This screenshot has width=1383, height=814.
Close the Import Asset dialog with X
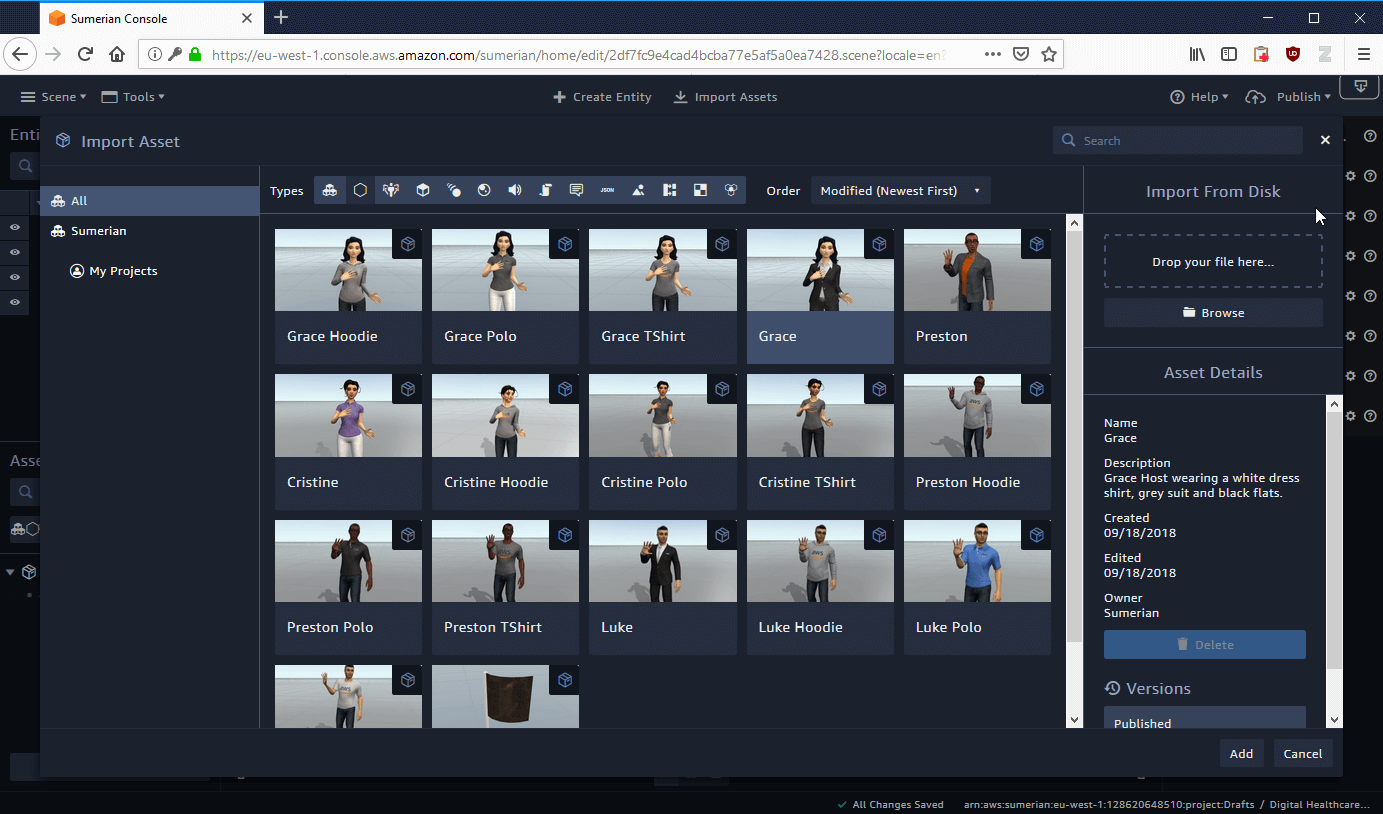point(1325,140)
